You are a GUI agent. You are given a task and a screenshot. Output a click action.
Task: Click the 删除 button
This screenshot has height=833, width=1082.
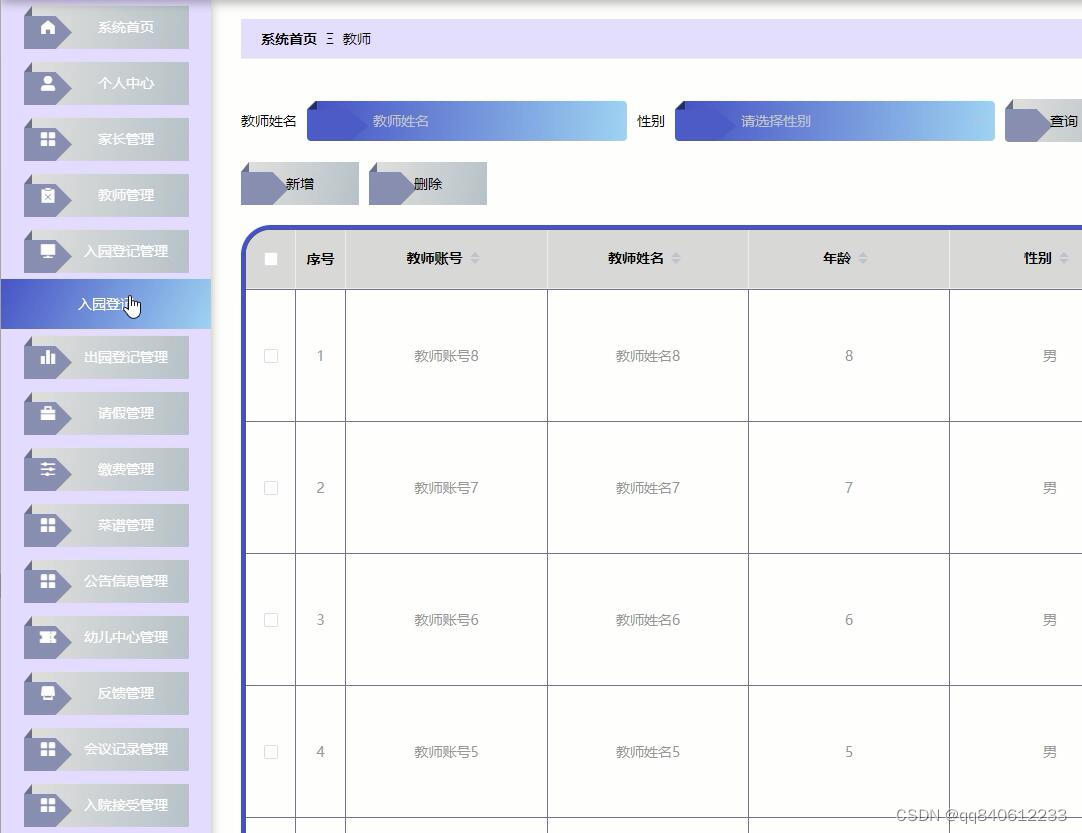427,183
